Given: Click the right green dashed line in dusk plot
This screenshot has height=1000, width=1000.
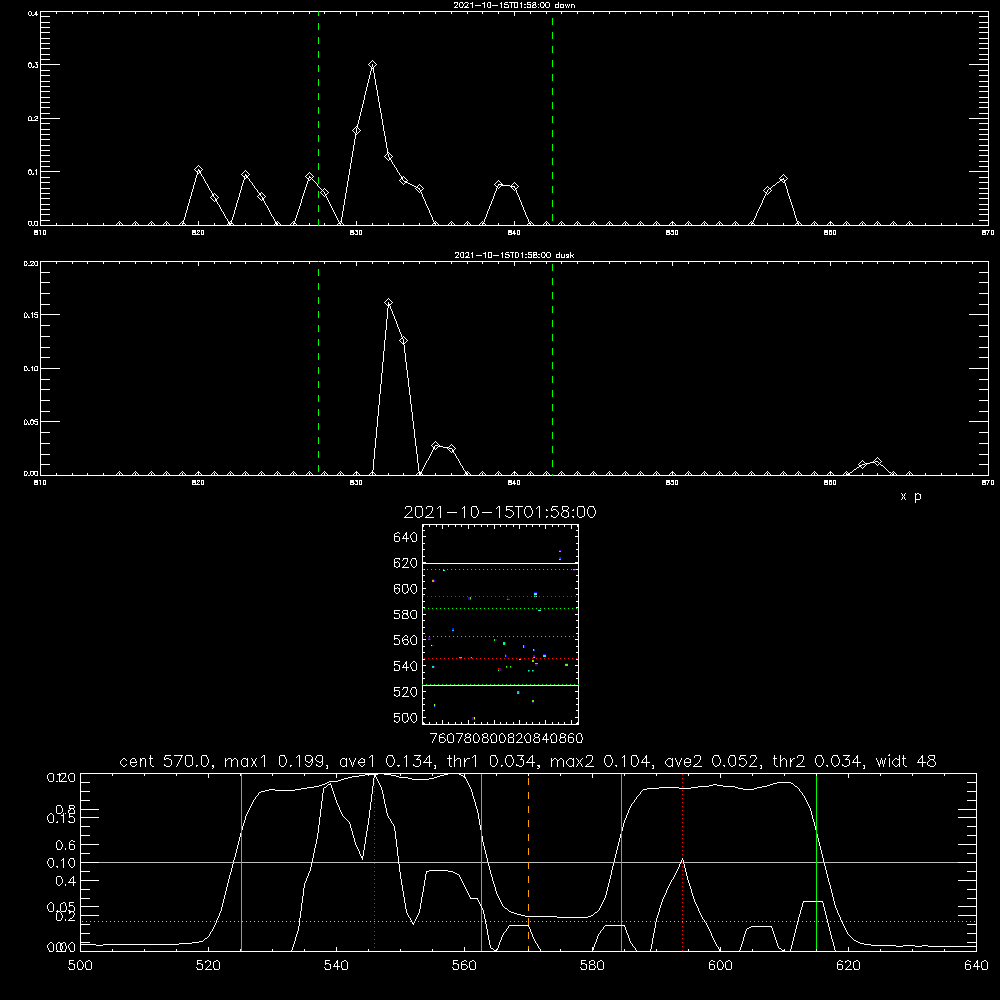Looking at the screenshot, I should (x=552, y=368).
